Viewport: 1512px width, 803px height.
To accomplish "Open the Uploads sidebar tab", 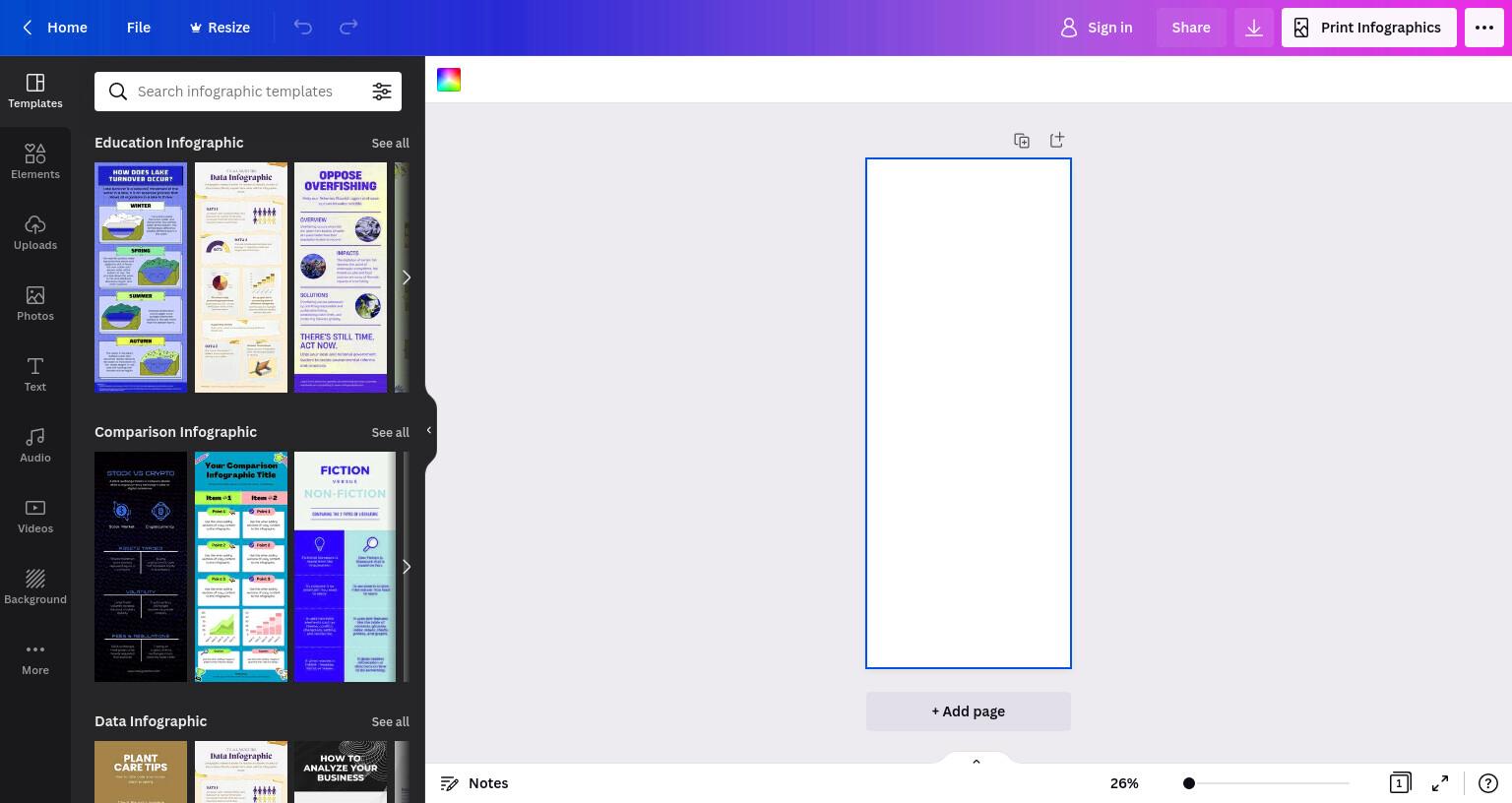I will 35,232.
